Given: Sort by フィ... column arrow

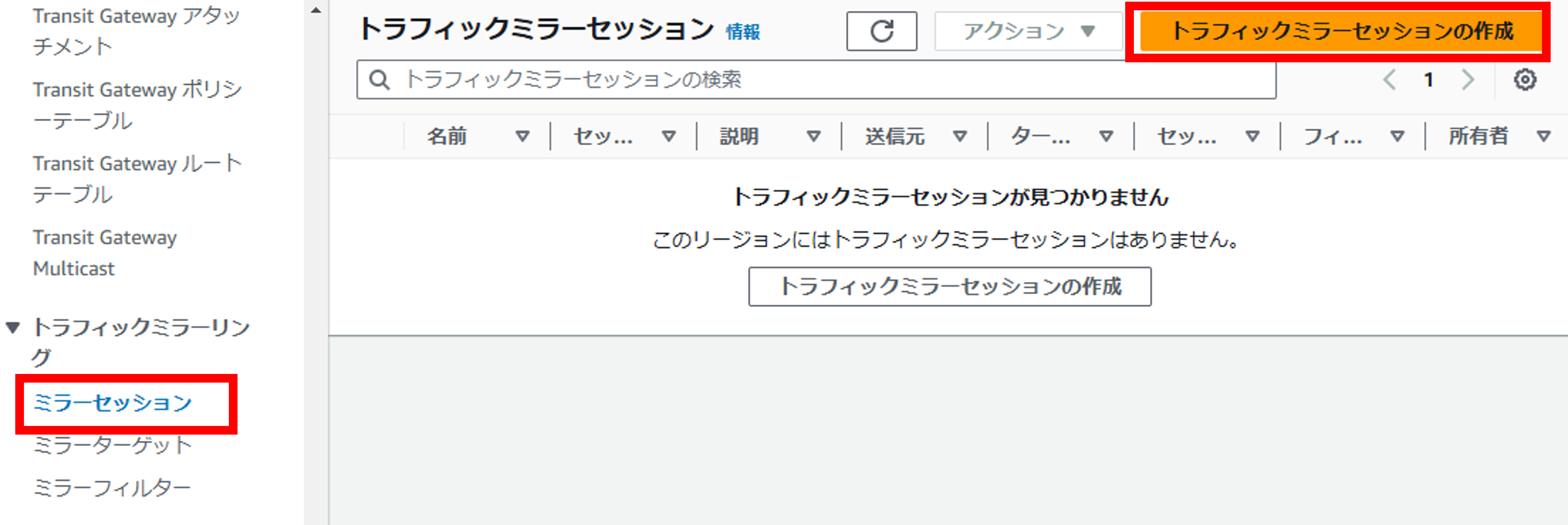Looking at the screenshot, I should coord(1397,136).
